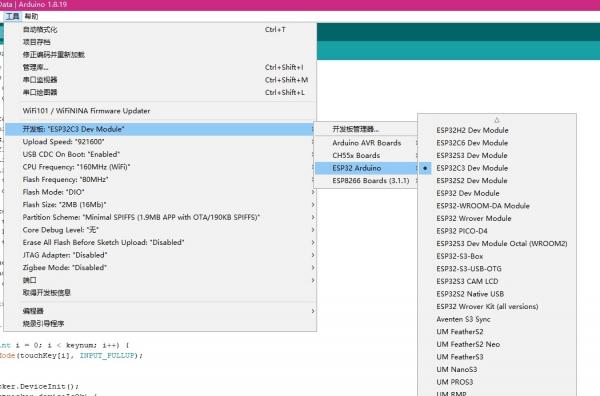Expand Arduino AVR Boards submenu
This screenshot has height=396, width=600.
(x=366, y=143)
